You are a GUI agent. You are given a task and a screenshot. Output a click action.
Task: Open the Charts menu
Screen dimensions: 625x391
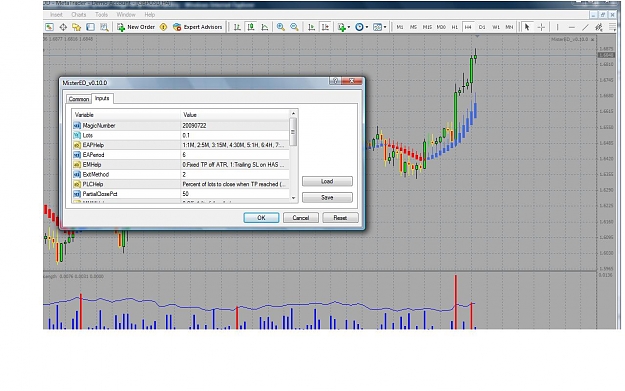tap(79, 15)
